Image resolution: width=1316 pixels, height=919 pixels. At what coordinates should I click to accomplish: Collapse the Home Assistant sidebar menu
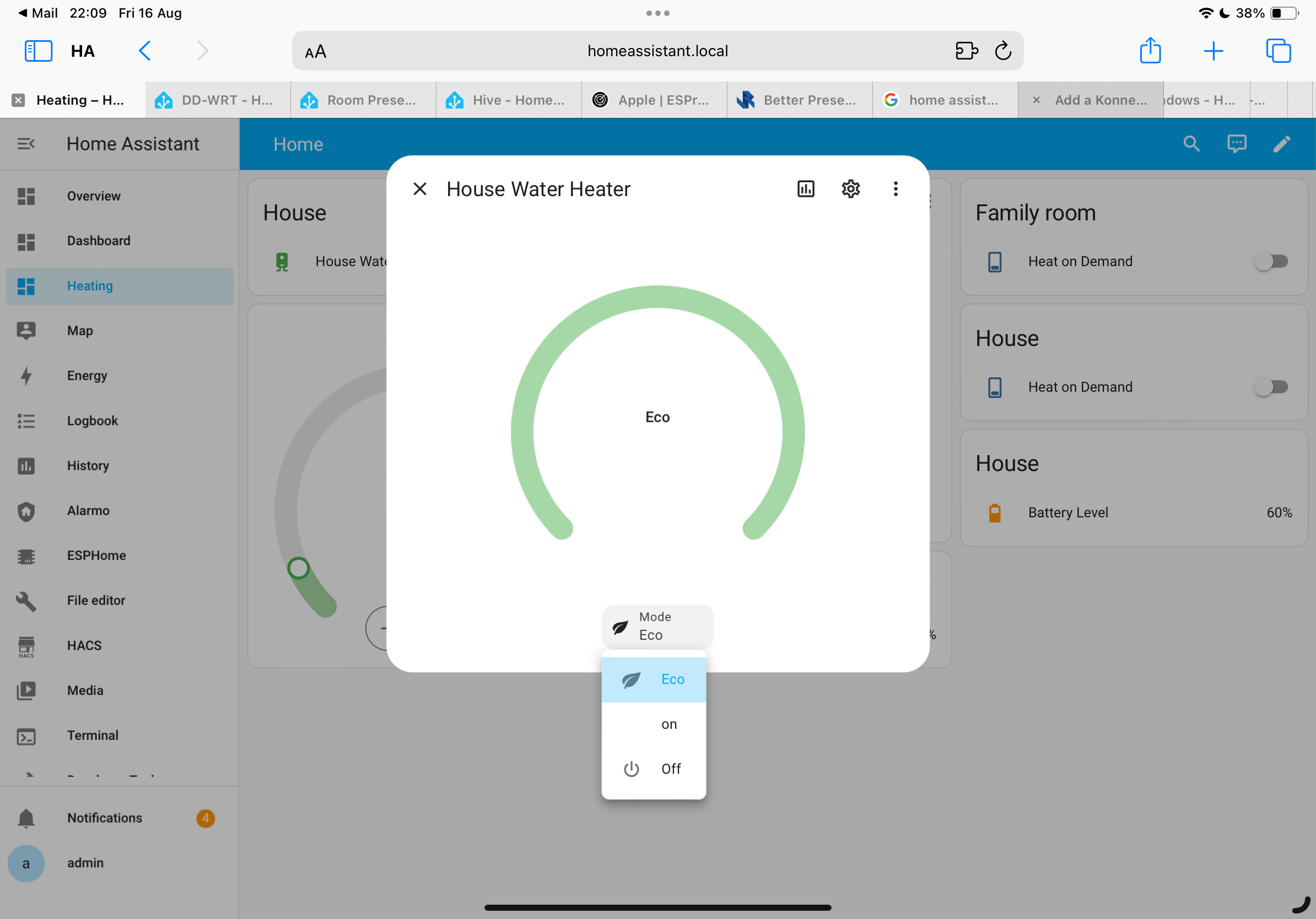click(26, 144)
